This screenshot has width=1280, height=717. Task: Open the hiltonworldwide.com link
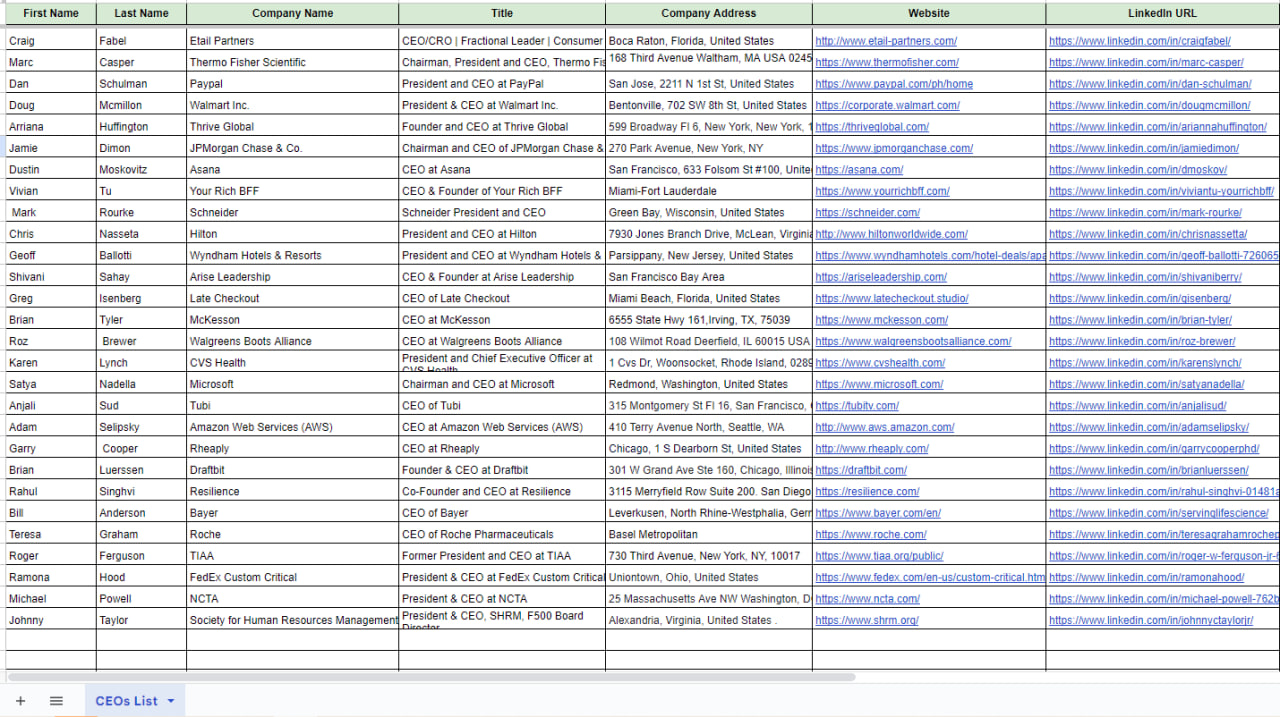(891, 234)
